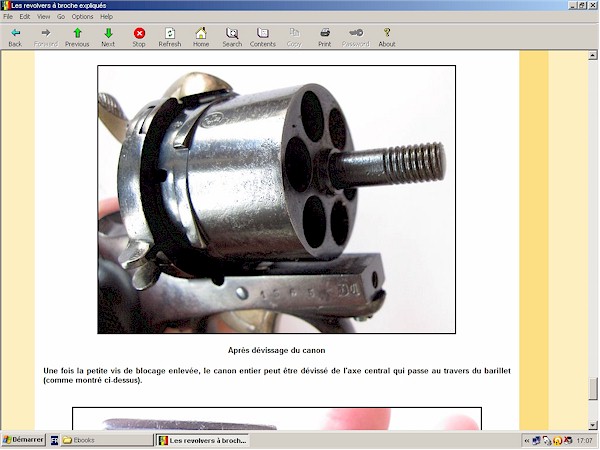
Task: Open the Options menu
Action: coord(83,16)
